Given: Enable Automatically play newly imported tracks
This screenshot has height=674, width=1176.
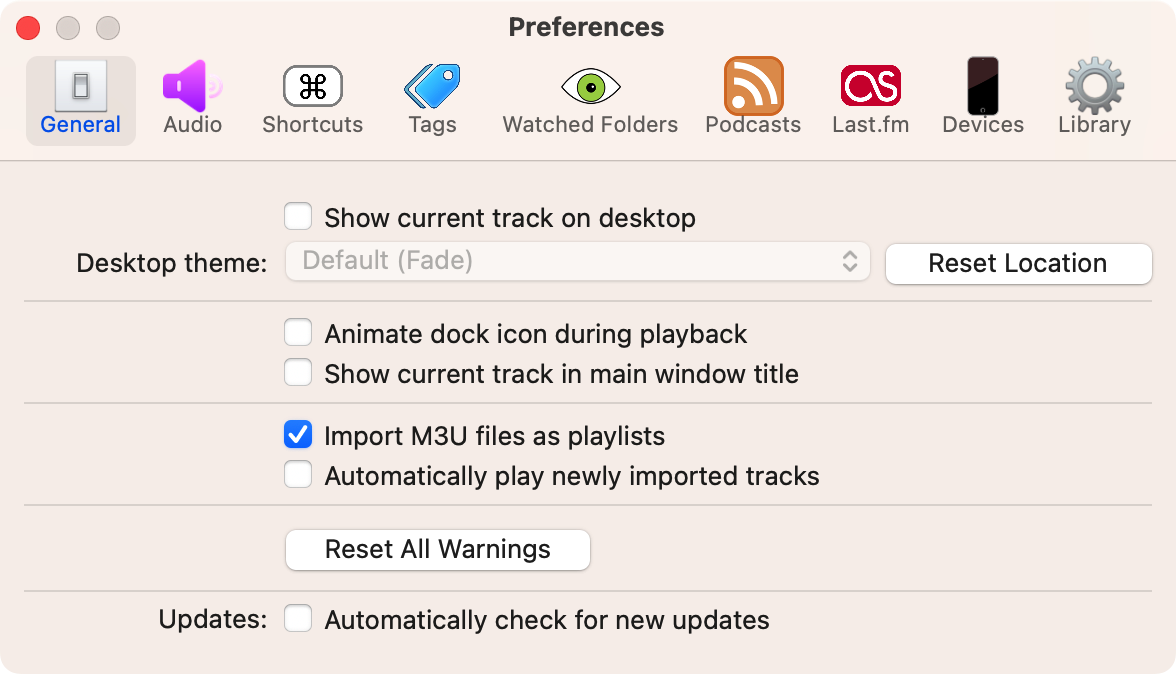Looking at the screenshot, I should pyautogui.click(x=298, y=475).
